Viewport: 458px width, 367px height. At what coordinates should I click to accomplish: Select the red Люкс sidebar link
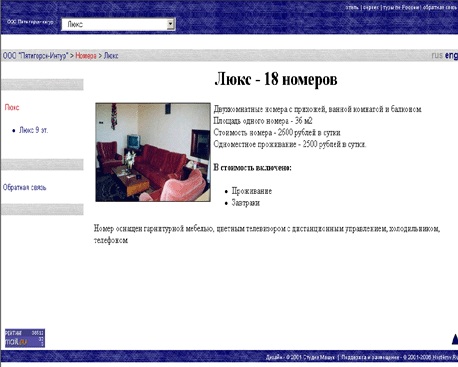click(12, 107)
